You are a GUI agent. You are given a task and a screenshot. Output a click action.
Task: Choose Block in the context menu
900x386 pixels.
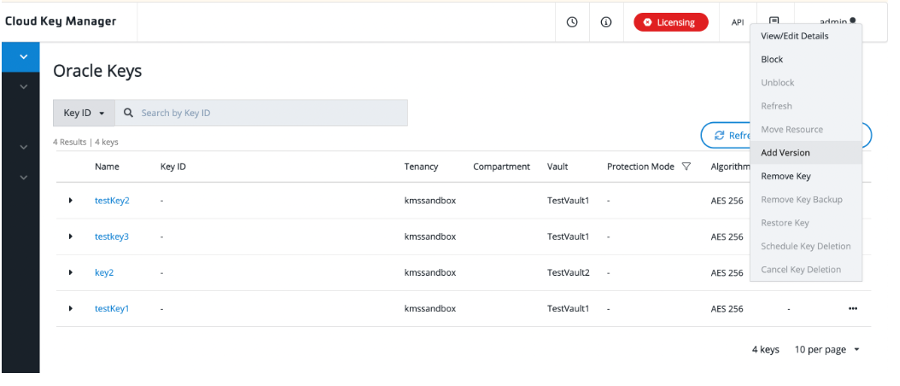tap(805, 59)
